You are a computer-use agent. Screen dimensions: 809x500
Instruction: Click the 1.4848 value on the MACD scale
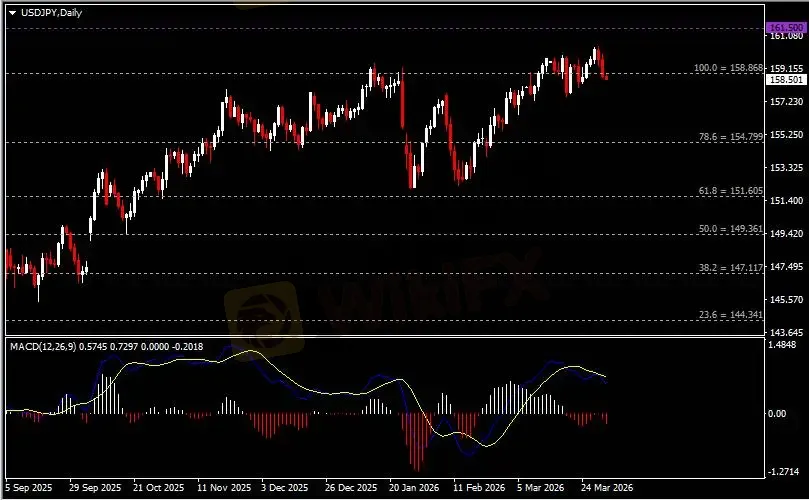(x=784, y=345)
